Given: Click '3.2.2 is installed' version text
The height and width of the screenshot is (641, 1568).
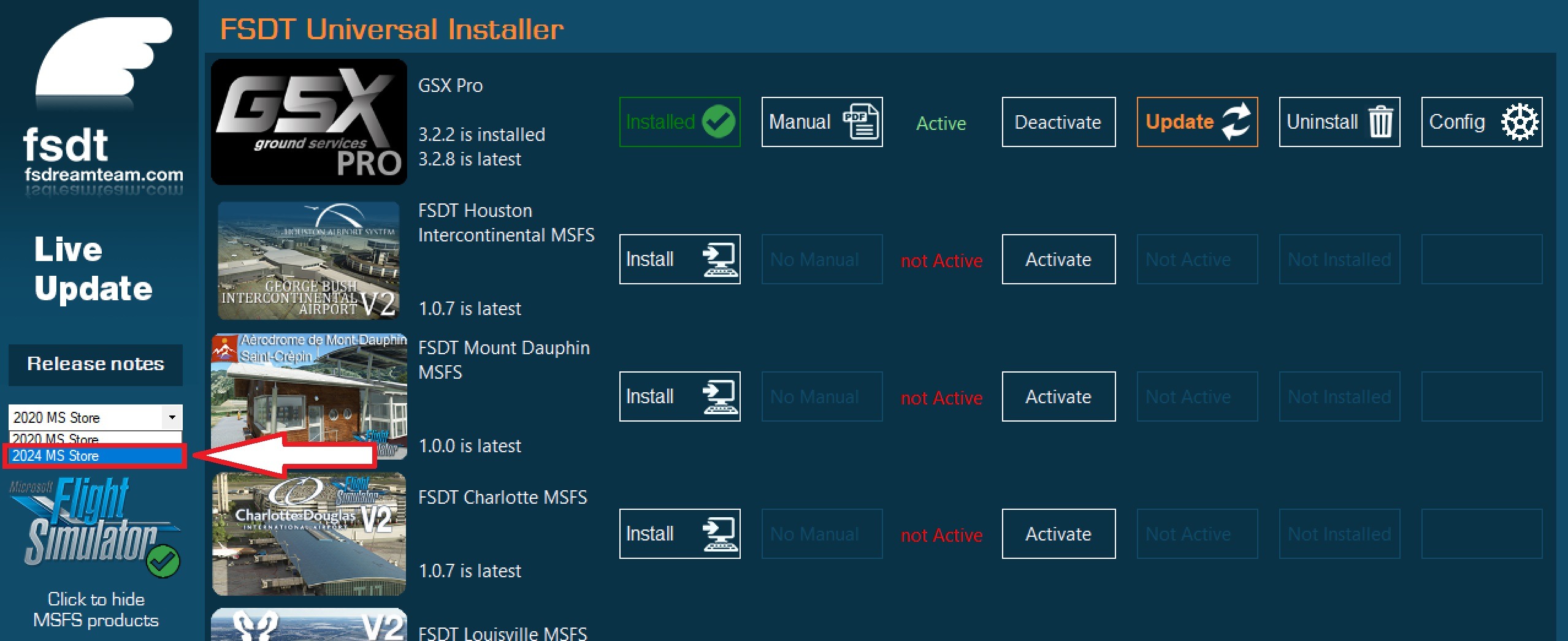Looking at the screenshot, I should tap(481, 135).
